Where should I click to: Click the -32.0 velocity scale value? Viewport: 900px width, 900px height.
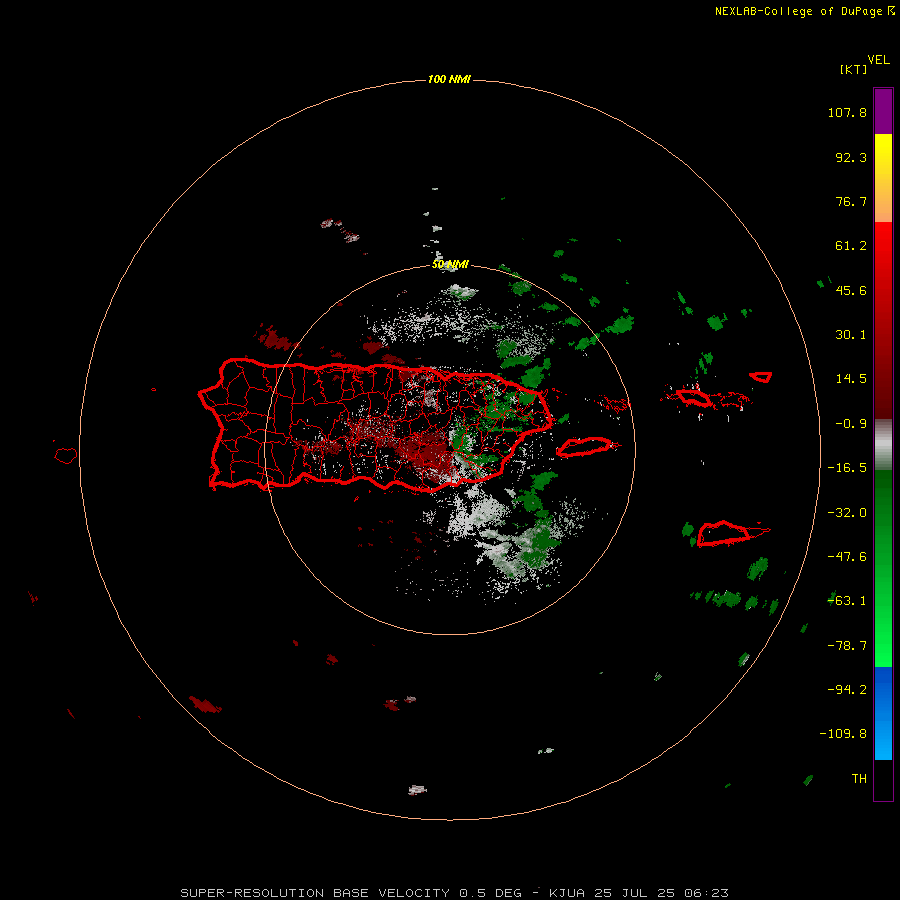pos(847,513)
